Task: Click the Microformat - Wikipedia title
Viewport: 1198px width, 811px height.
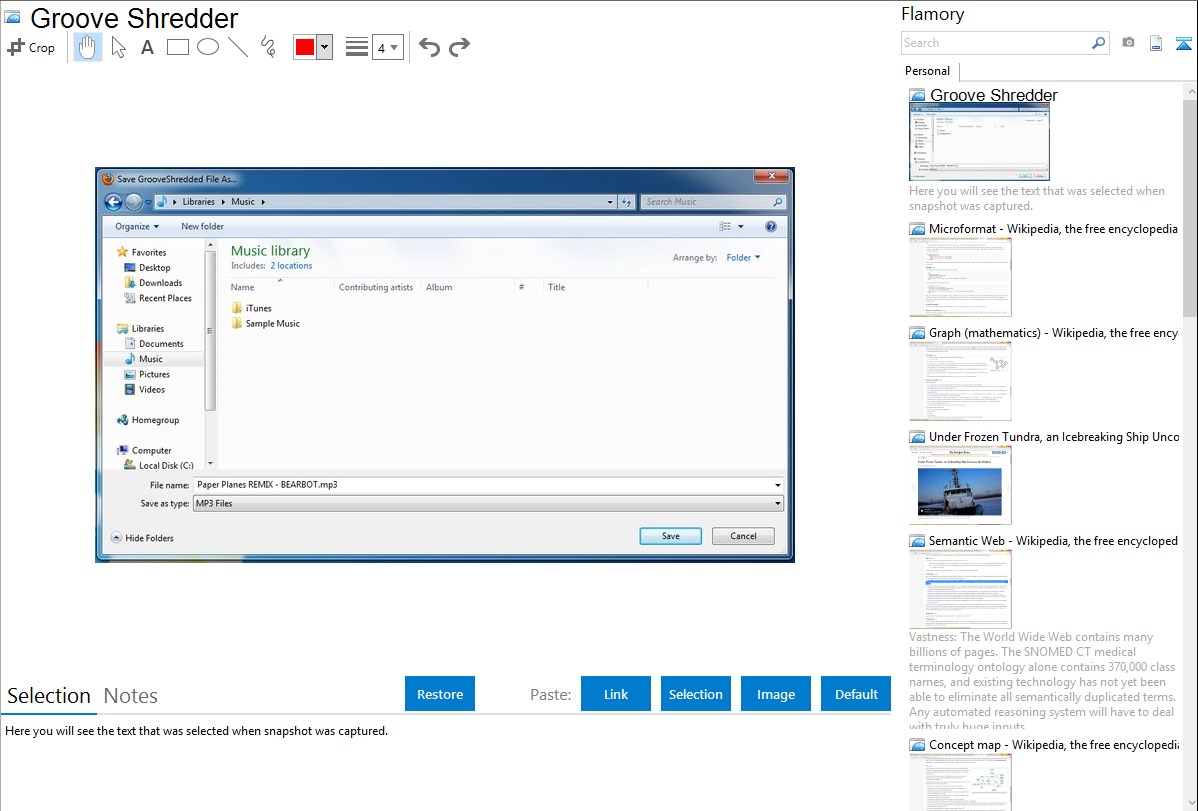Action: (x=1053, y=229)
